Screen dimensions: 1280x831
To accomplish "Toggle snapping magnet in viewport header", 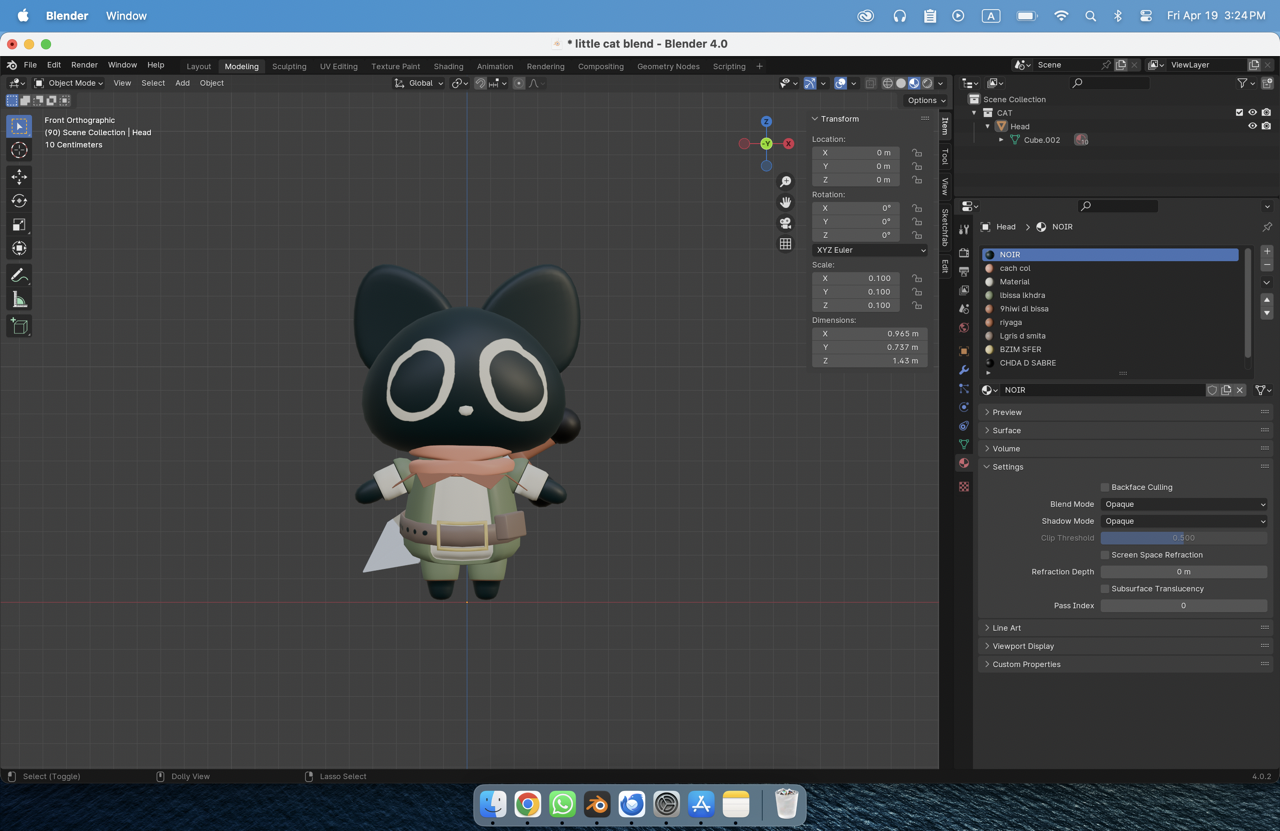I will [480, 83].
